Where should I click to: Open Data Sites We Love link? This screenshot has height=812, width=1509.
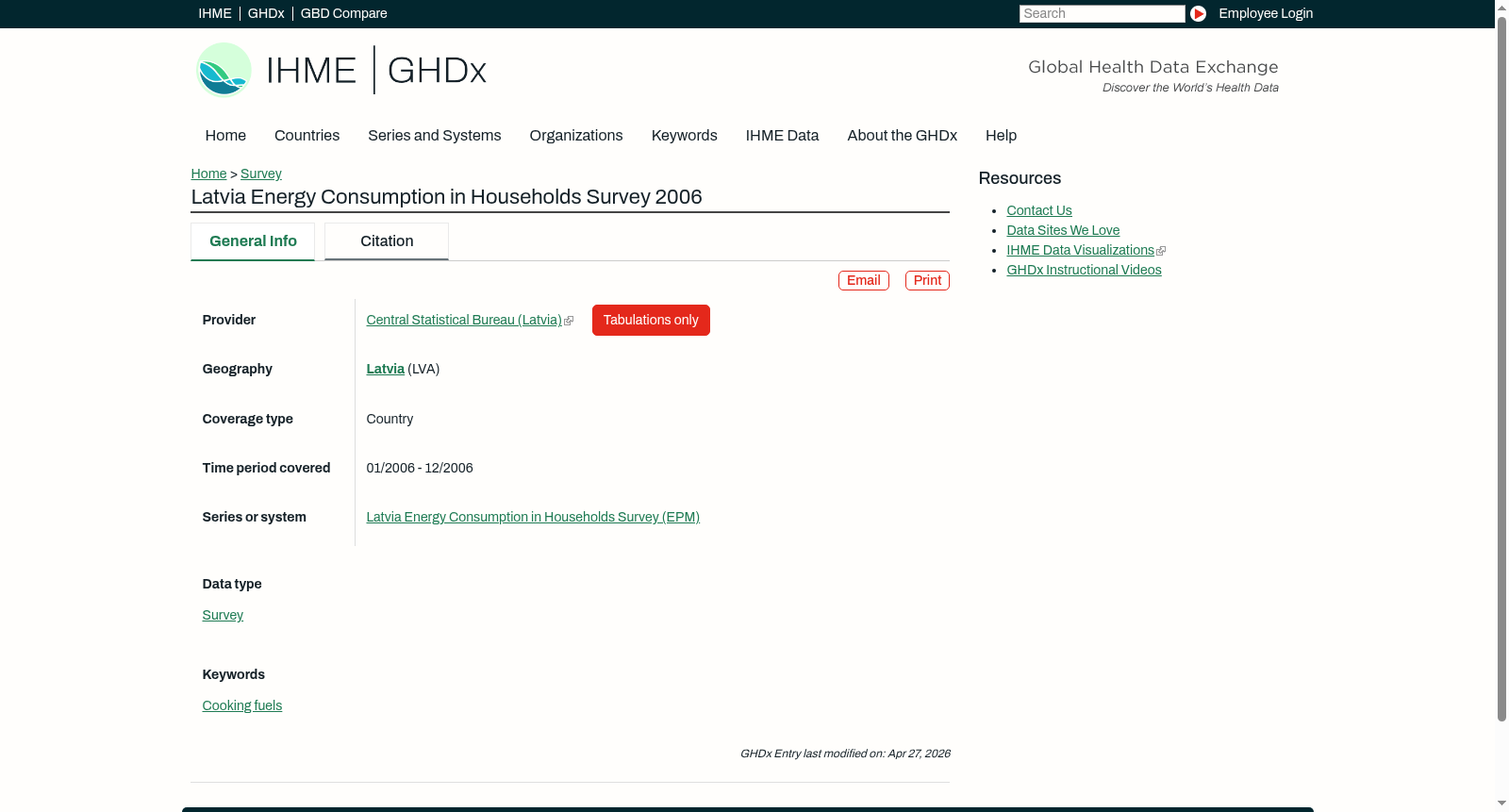tap(1063, 231)
